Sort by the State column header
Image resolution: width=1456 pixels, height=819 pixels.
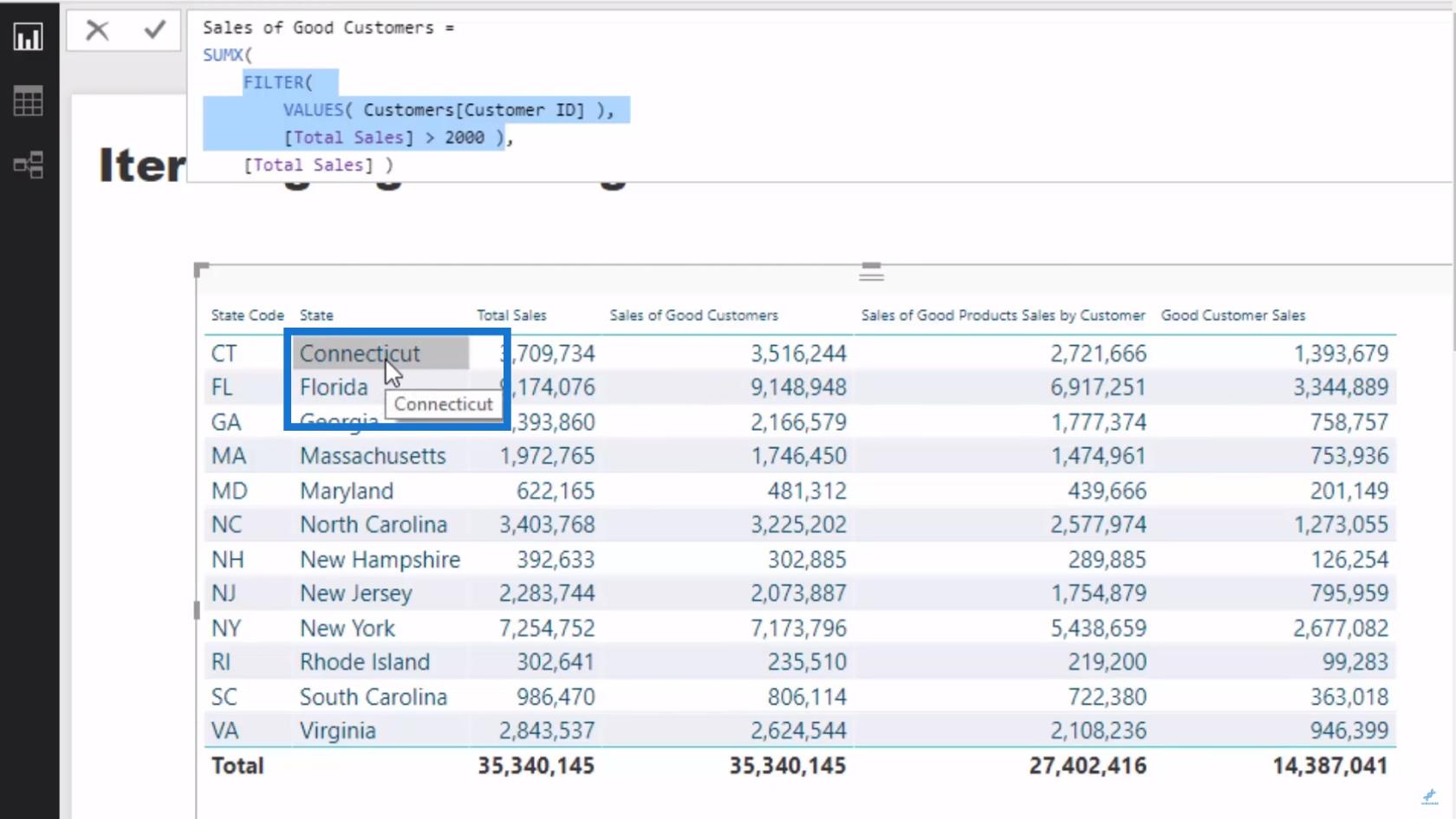click(316, 315)
